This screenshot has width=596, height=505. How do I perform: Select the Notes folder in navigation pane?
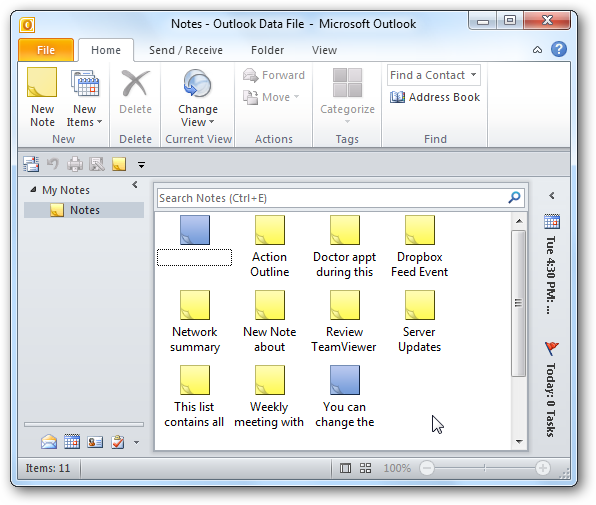pos(84,210)
